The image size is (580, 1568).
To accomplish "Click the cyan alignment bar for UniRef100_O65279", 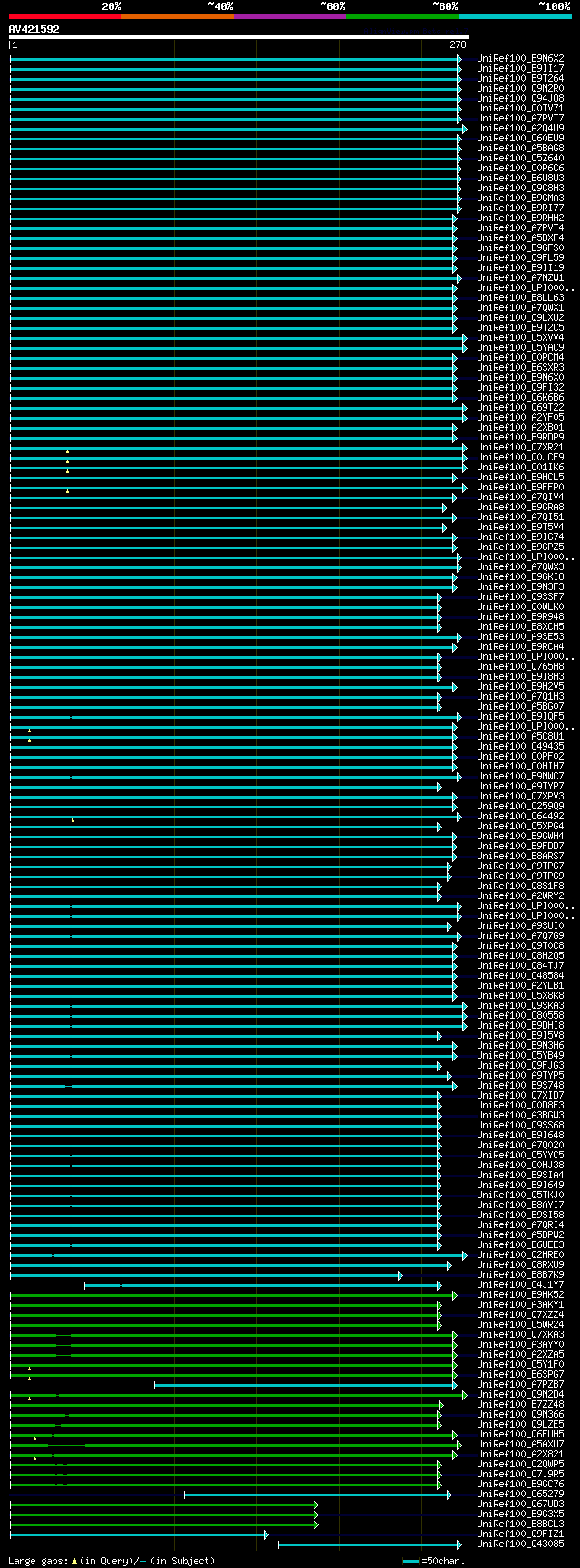I will 317,1495.
